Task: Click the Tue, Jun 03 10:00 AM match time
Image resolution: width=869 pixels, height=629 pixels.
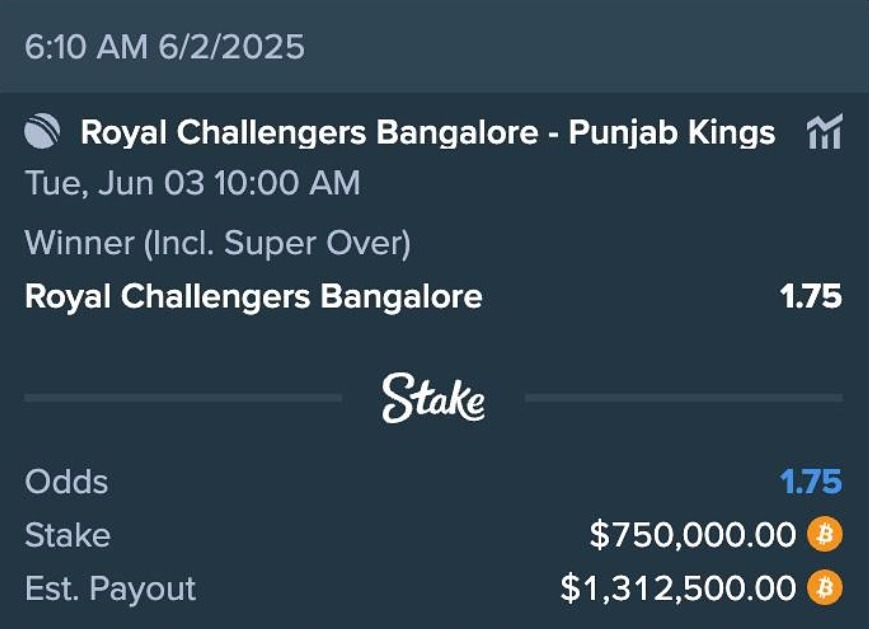Action: 192,184
